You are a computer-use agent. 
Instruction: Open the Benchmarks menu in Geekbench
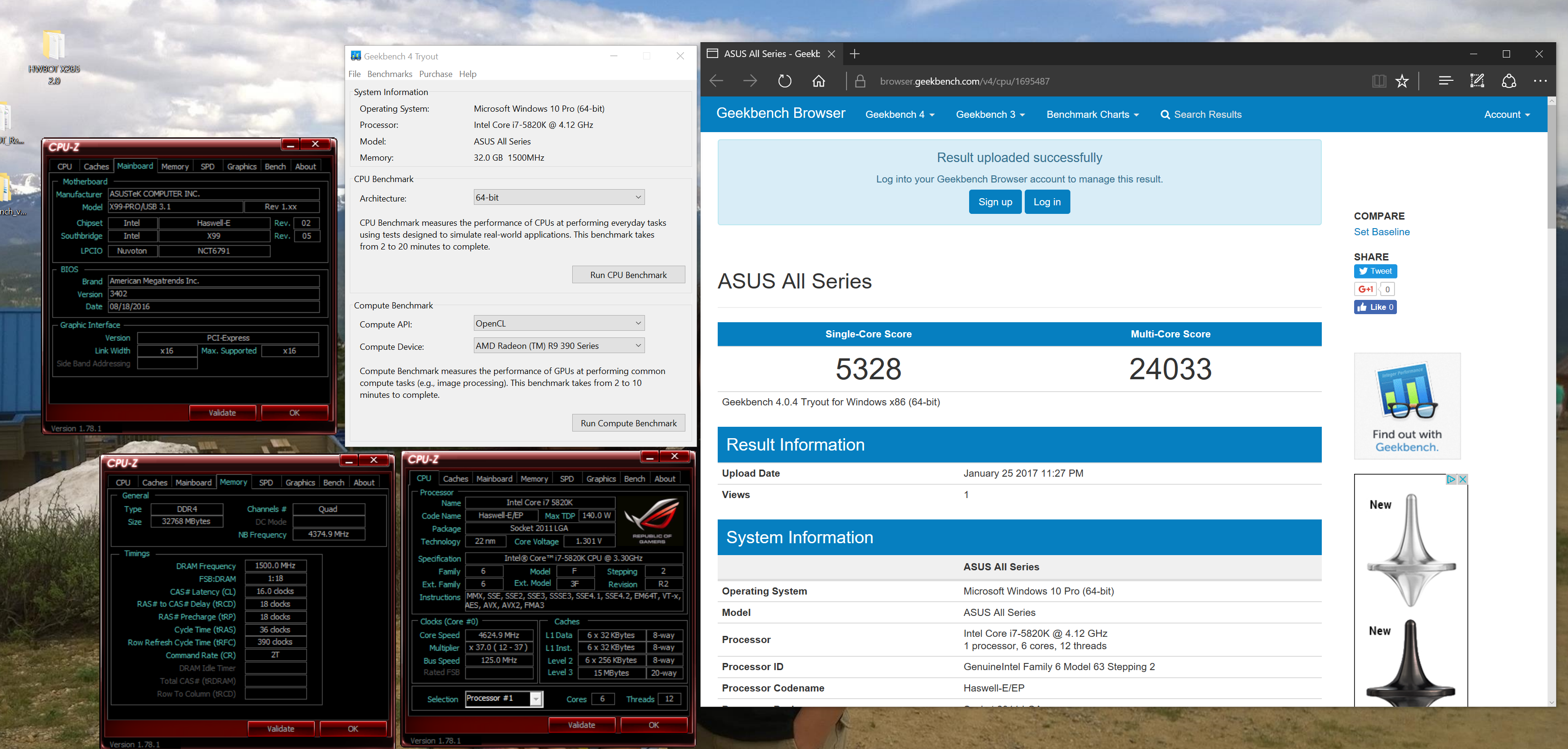coord(390,74)
